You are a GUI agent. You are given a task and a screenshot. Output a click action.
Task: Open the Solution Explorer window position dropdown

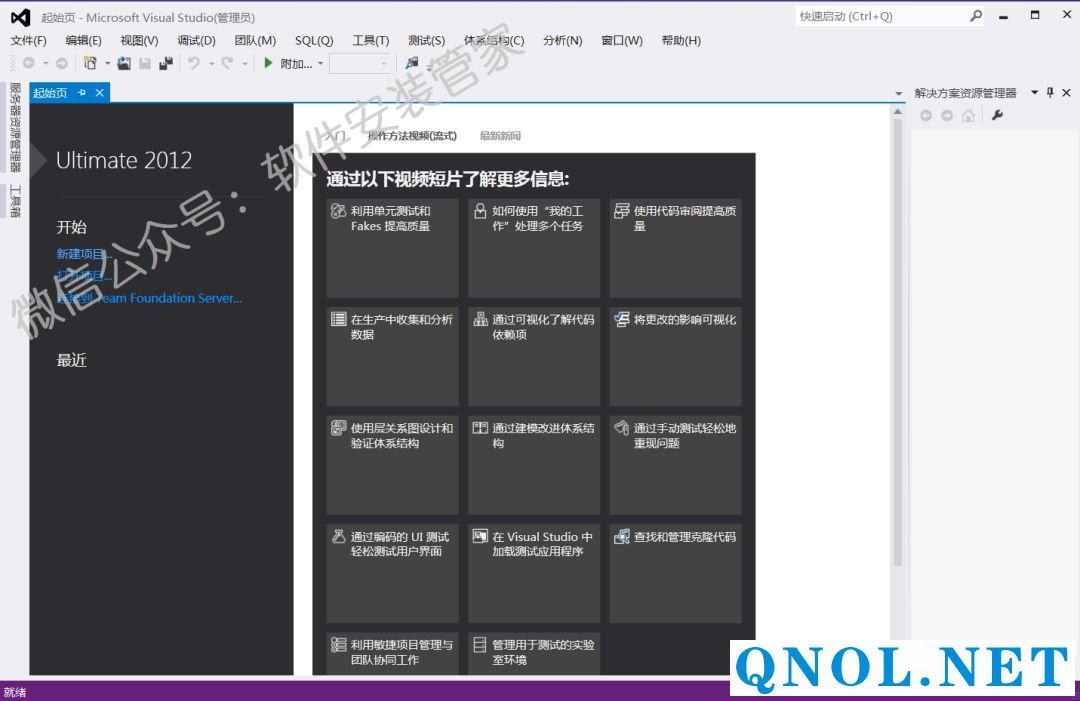tap(1034, 93)
